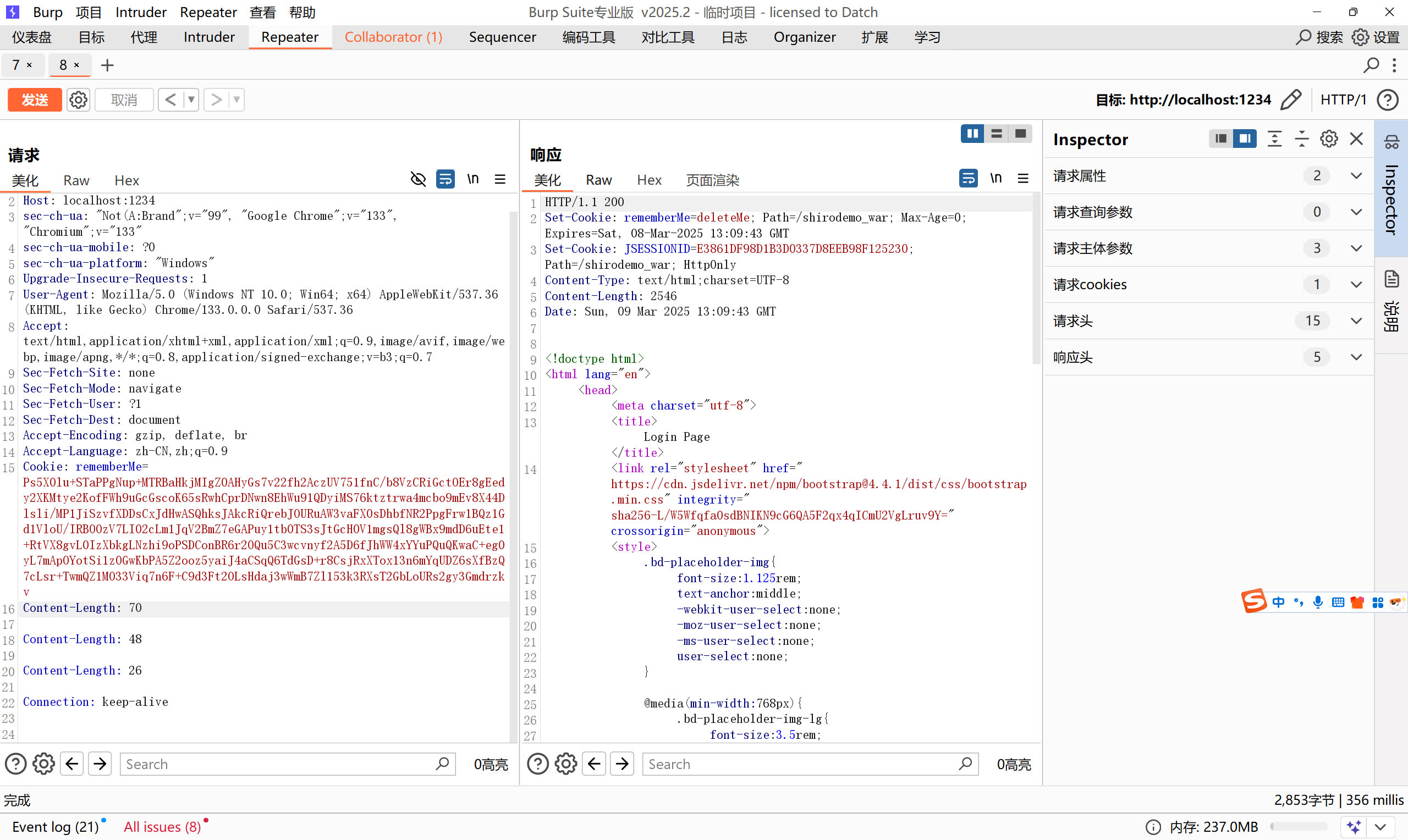Screen dimensions: 1408x840
Task: Click the 发送 send button
Action: coord(35,100)
